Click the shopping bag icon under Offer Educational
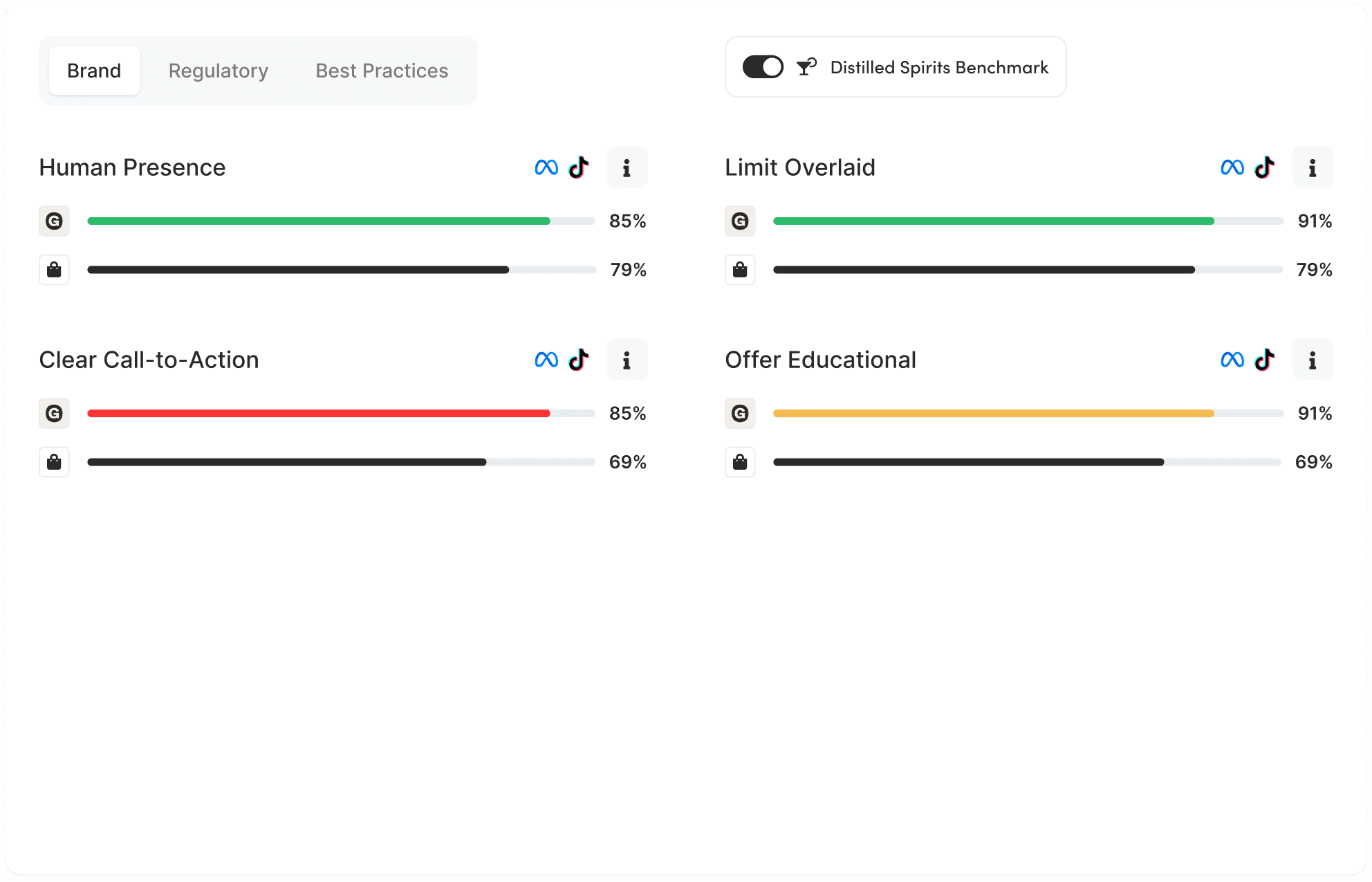The width and height of the screenshot is (1372, 882). tap(740, 462)
